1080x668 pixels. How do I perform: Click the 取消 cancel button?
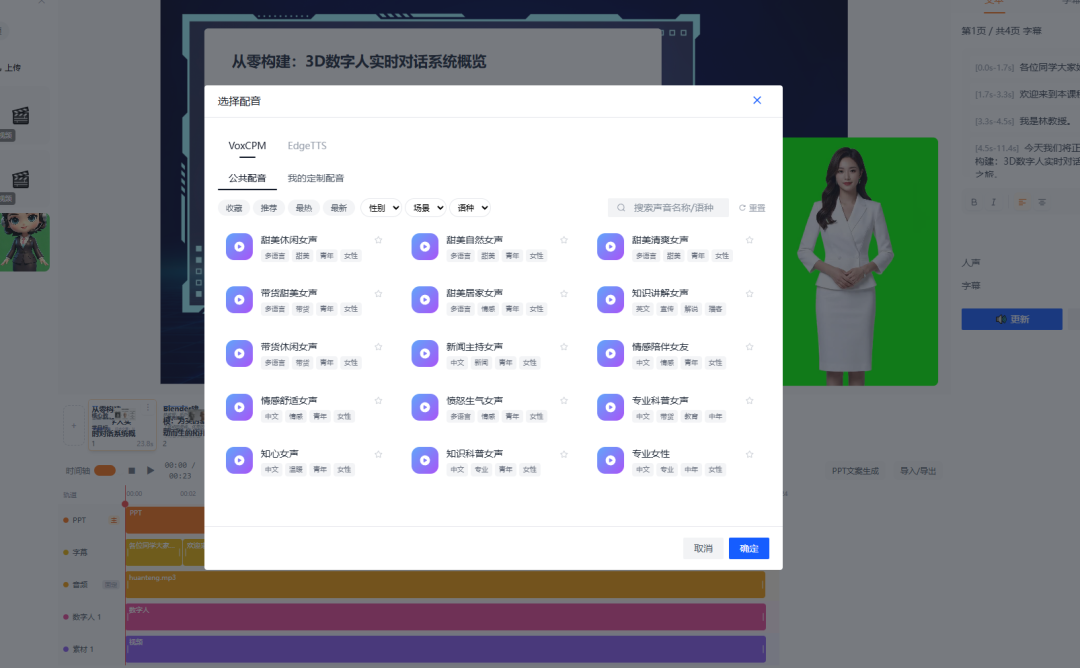tap(703, 548)
